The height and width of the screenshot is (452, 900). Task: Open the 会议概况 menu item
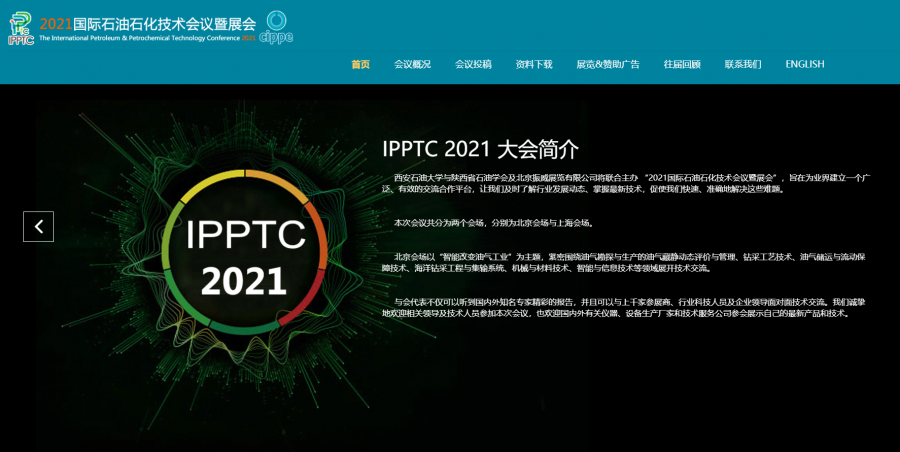tap(412, 64)
